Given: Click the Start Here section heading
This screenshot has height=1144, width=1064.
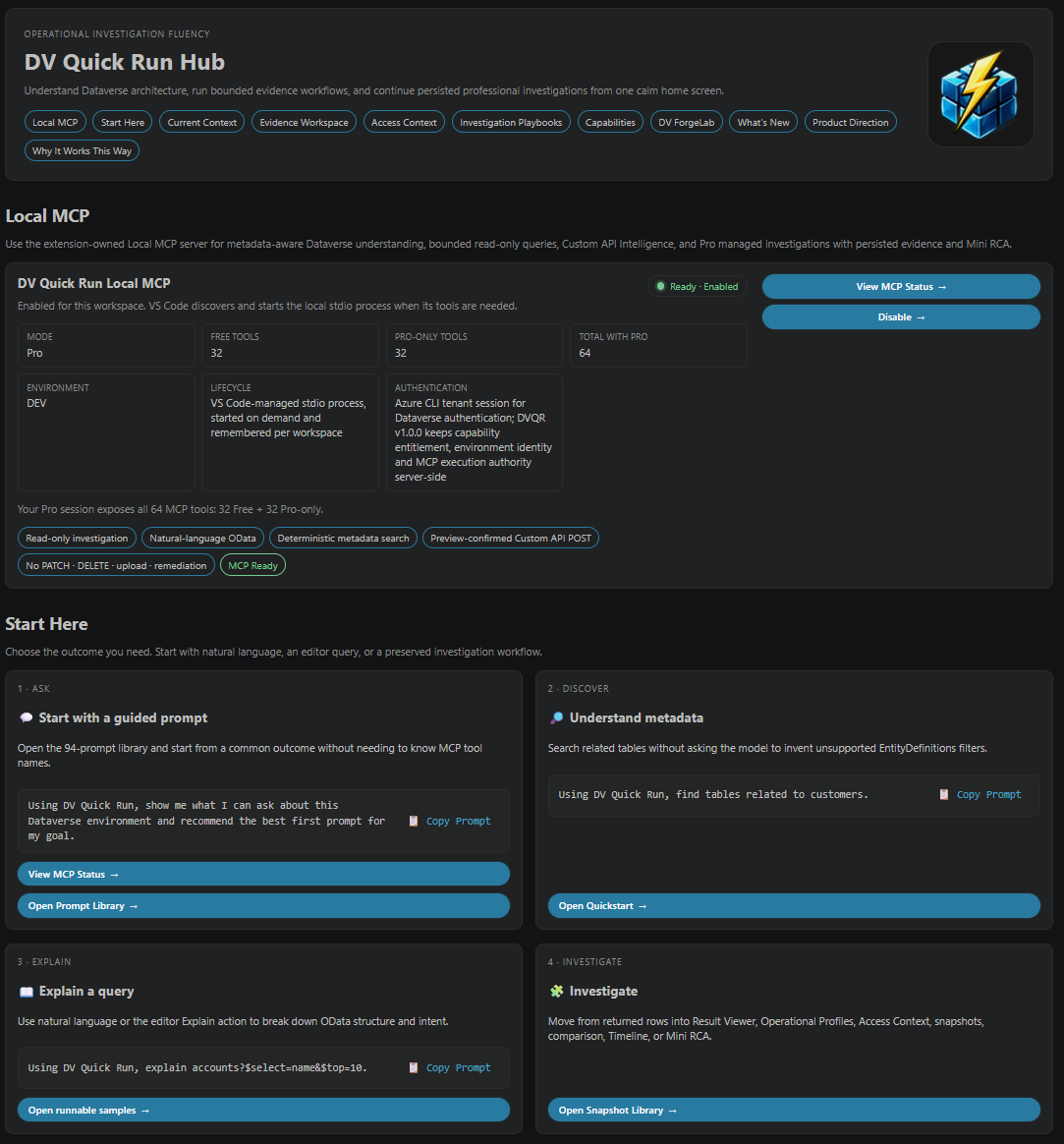Looking at the screenshot, I should click(x=47, y=624).
